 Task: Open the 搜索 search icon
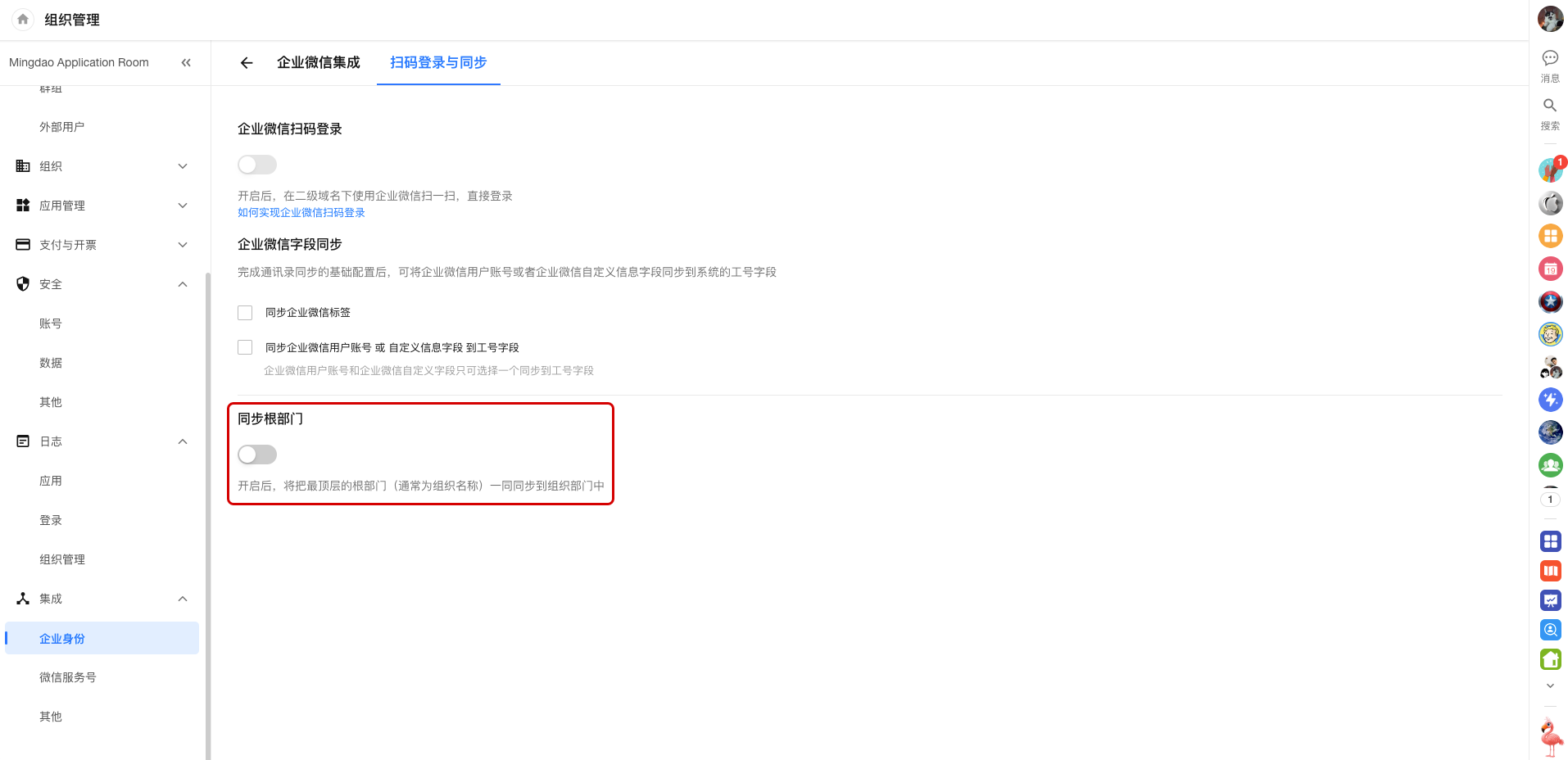[x=1550, y=106]
